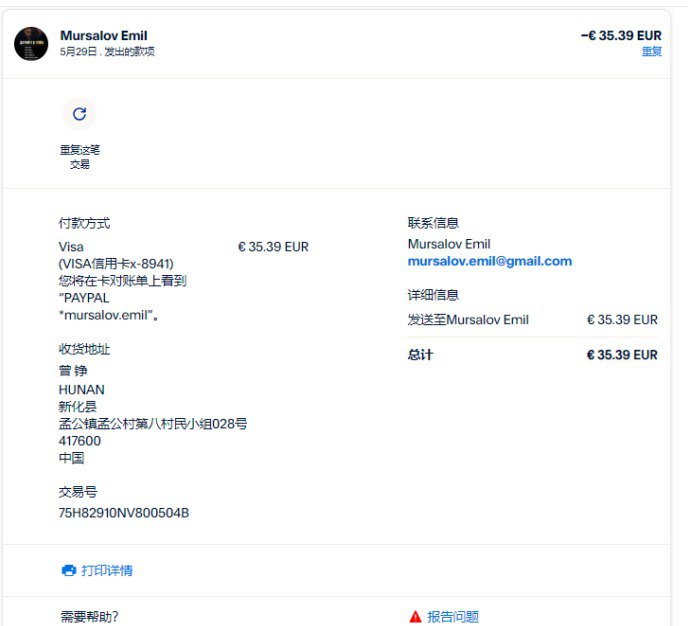Open the 报告问题 link
This screenshot has width=688, height=626.
click(453, 617)
